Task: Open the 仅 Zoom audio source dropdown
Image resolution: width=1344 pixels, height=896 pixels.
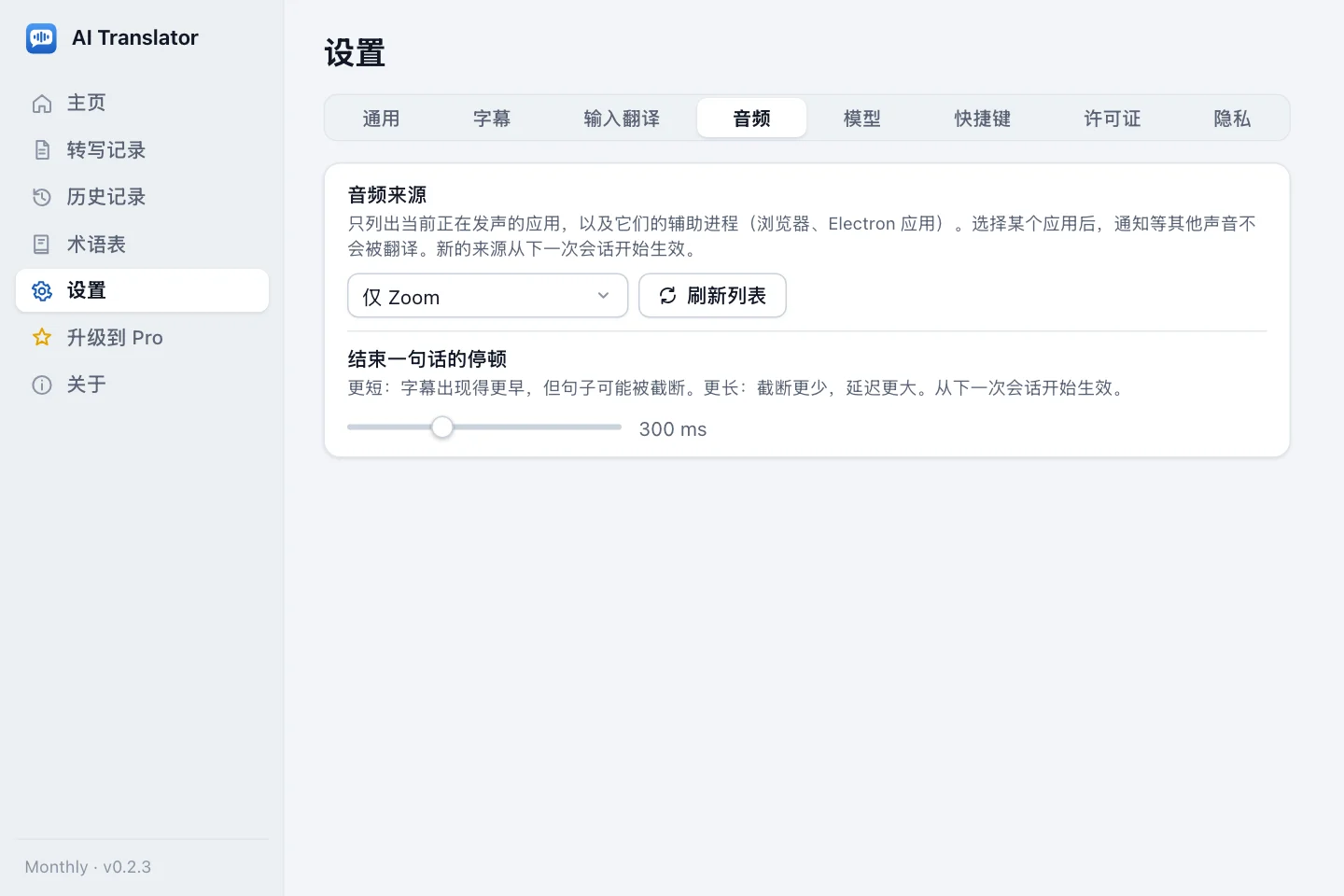Action: click(x=487, y=296)
